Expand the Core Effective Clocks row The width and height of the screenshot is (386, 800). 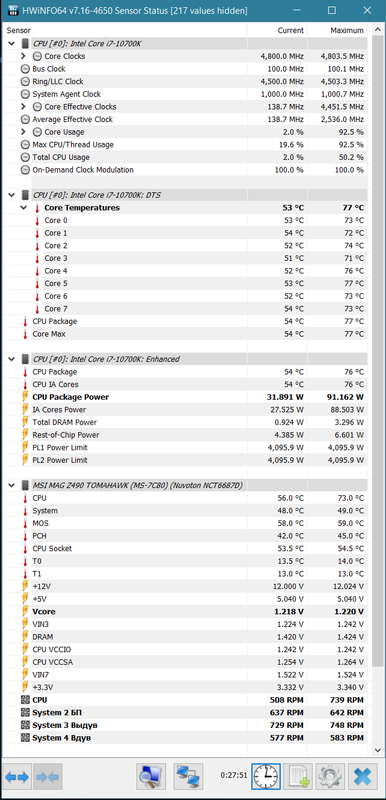(x=23, y=107)
